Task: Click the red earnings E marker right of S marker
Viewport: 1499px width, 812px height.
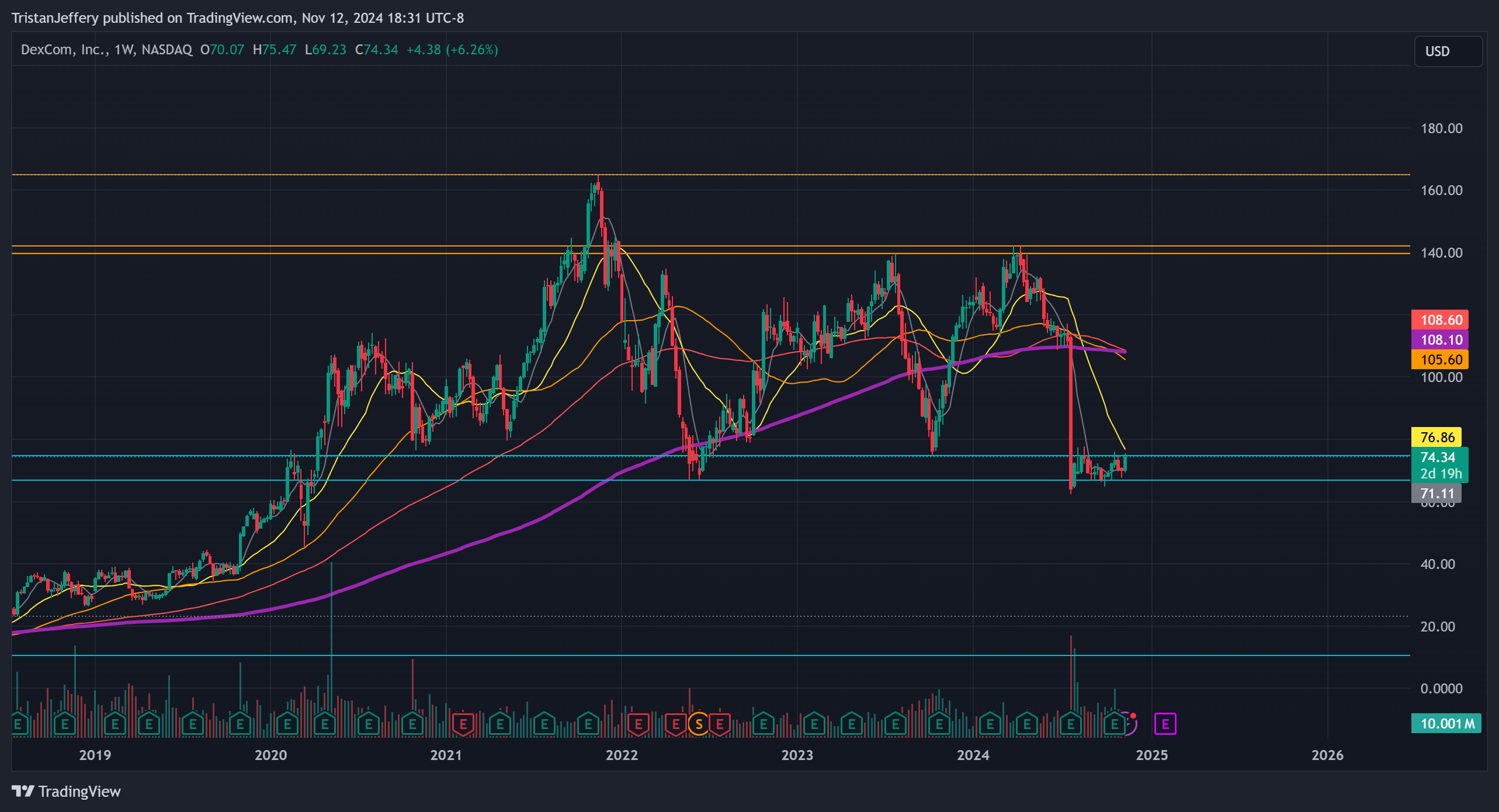Action: (x=720, y=724)
